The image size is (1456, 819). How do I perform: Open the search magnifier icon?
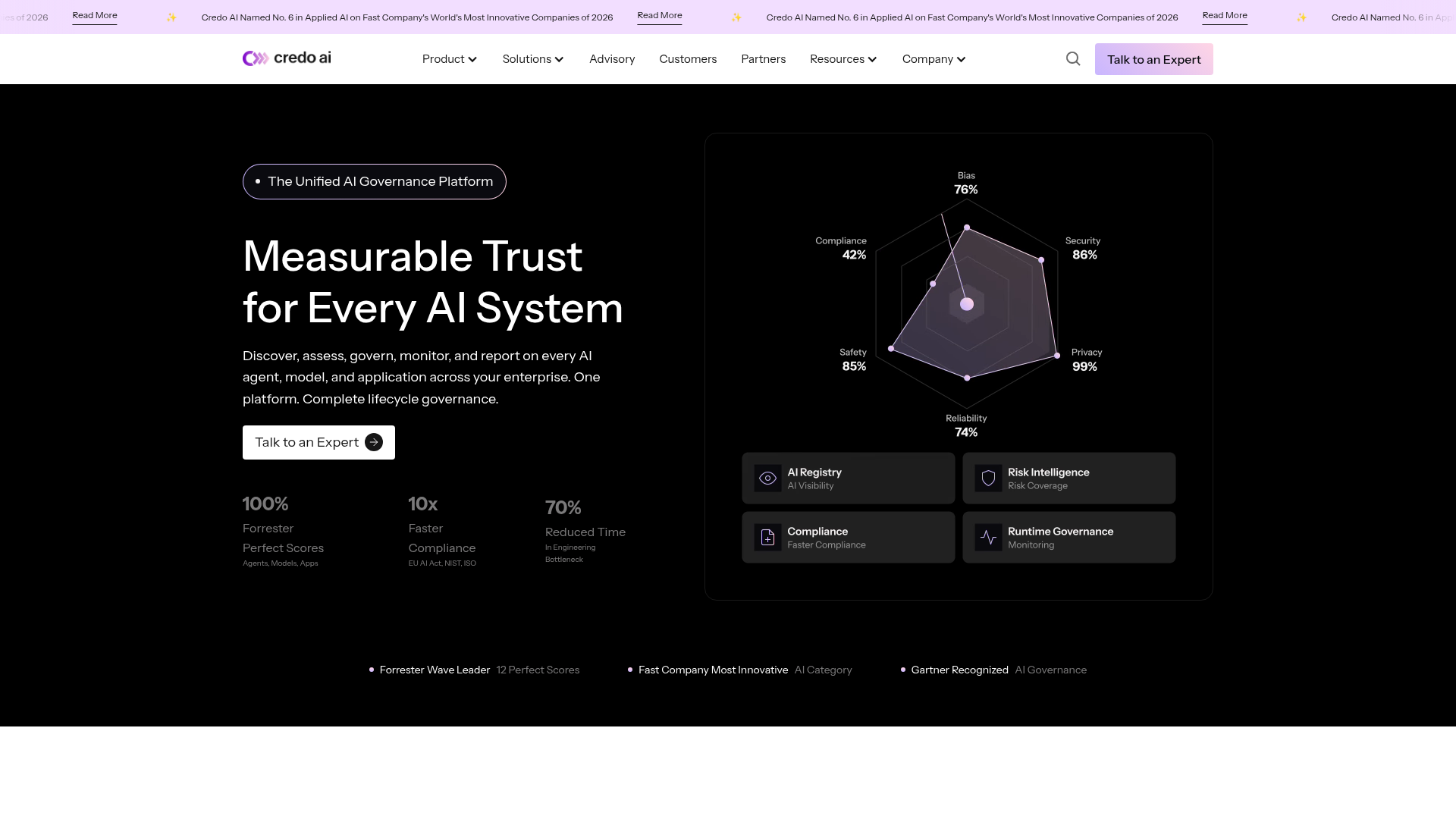[x=1073, y=58]
